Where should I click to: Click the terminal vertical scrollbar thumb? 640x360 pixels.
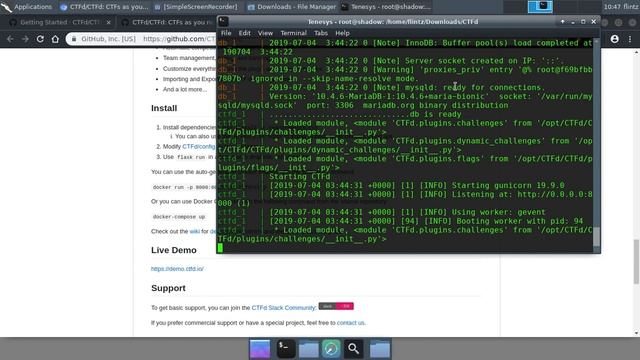[596, 237]
